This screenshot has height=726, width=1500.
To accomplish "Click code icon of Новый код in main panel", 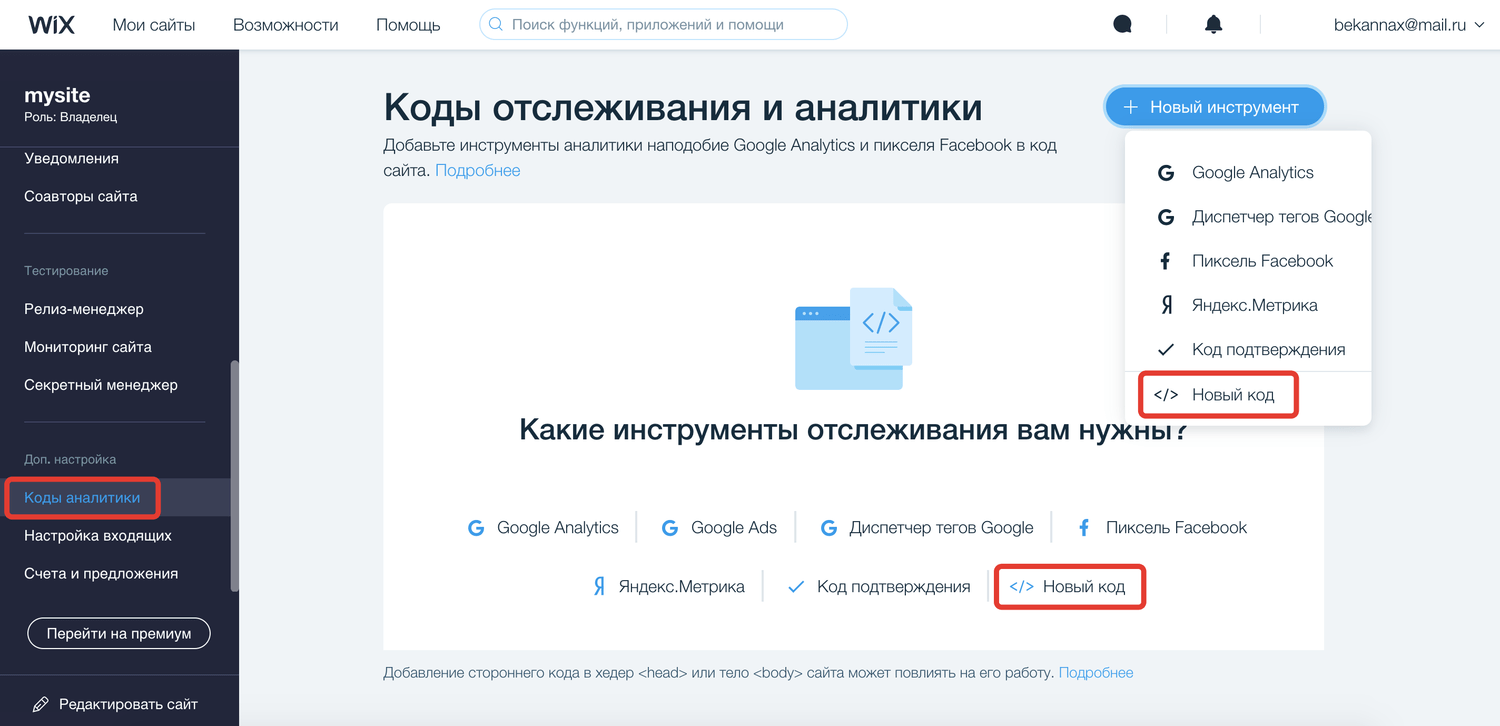I will tap(1021, 587).
